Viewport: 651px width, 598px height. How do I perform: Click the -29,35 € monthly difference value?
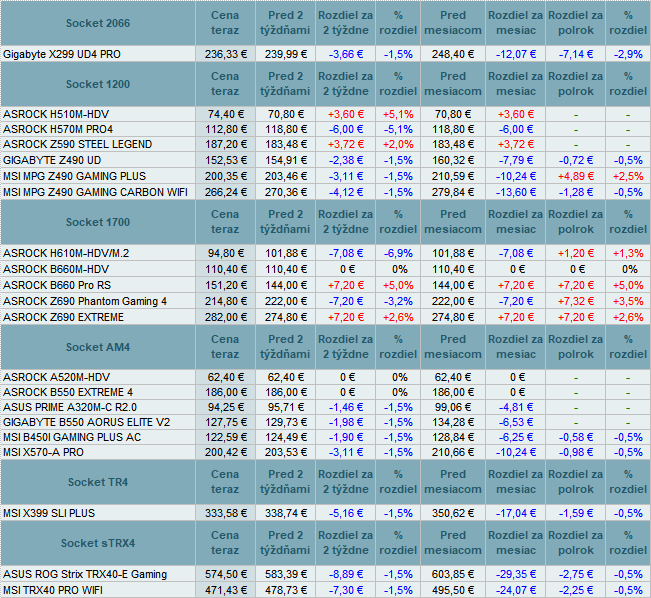pos(516,574)
